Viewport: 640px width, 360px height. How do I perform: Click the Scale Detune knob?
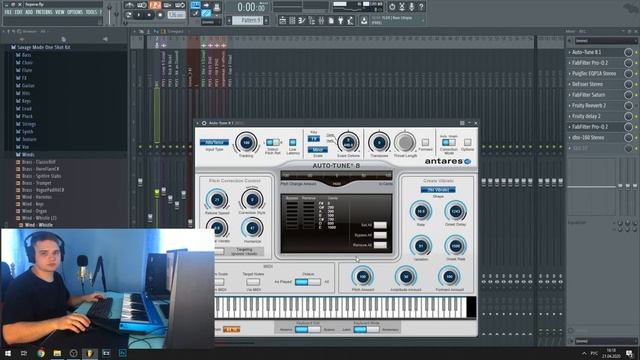348,142
